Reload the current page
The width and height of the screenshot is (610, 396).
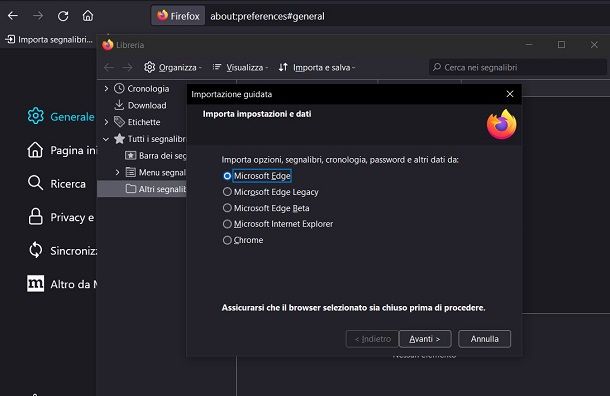click(63, 16)
